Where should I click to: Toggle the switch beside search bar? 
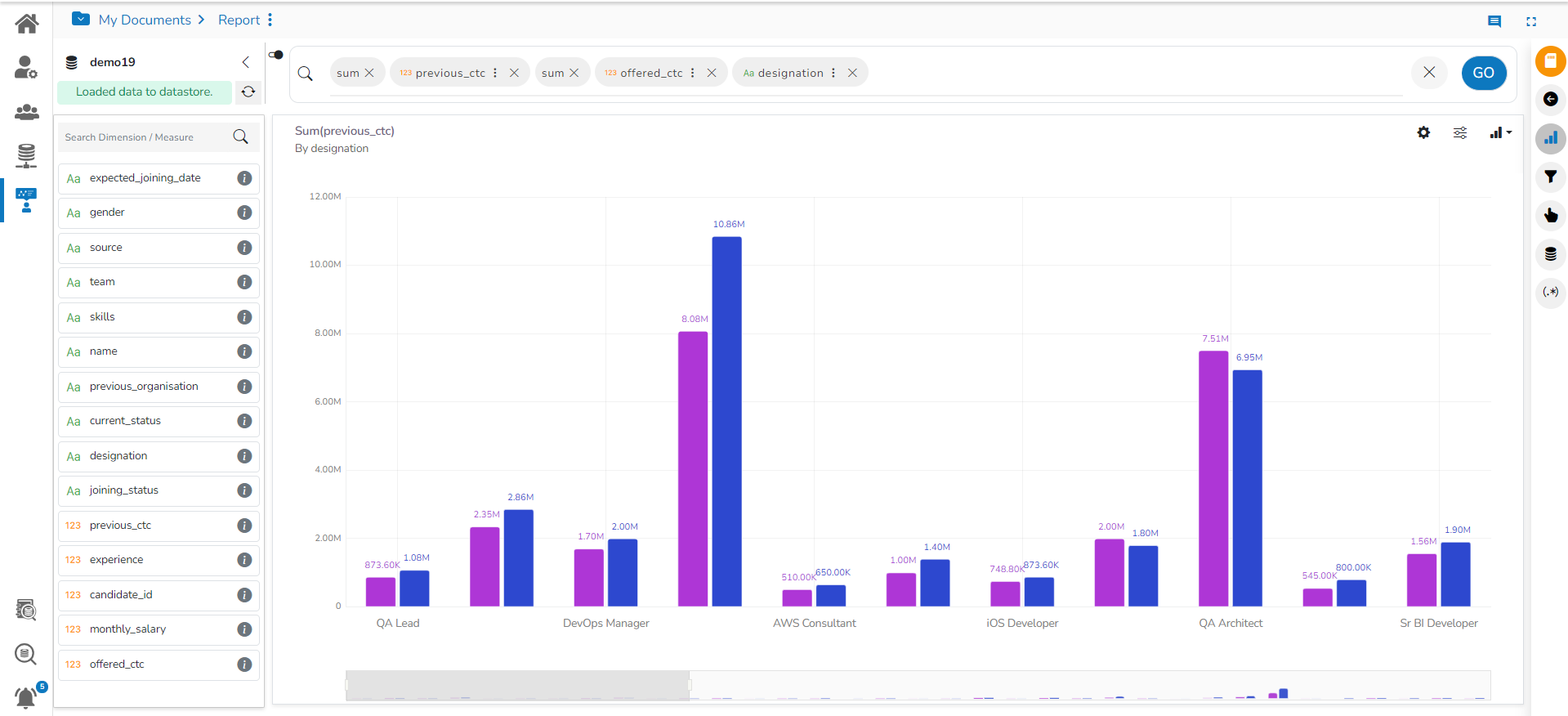click(x=275, y=55)
